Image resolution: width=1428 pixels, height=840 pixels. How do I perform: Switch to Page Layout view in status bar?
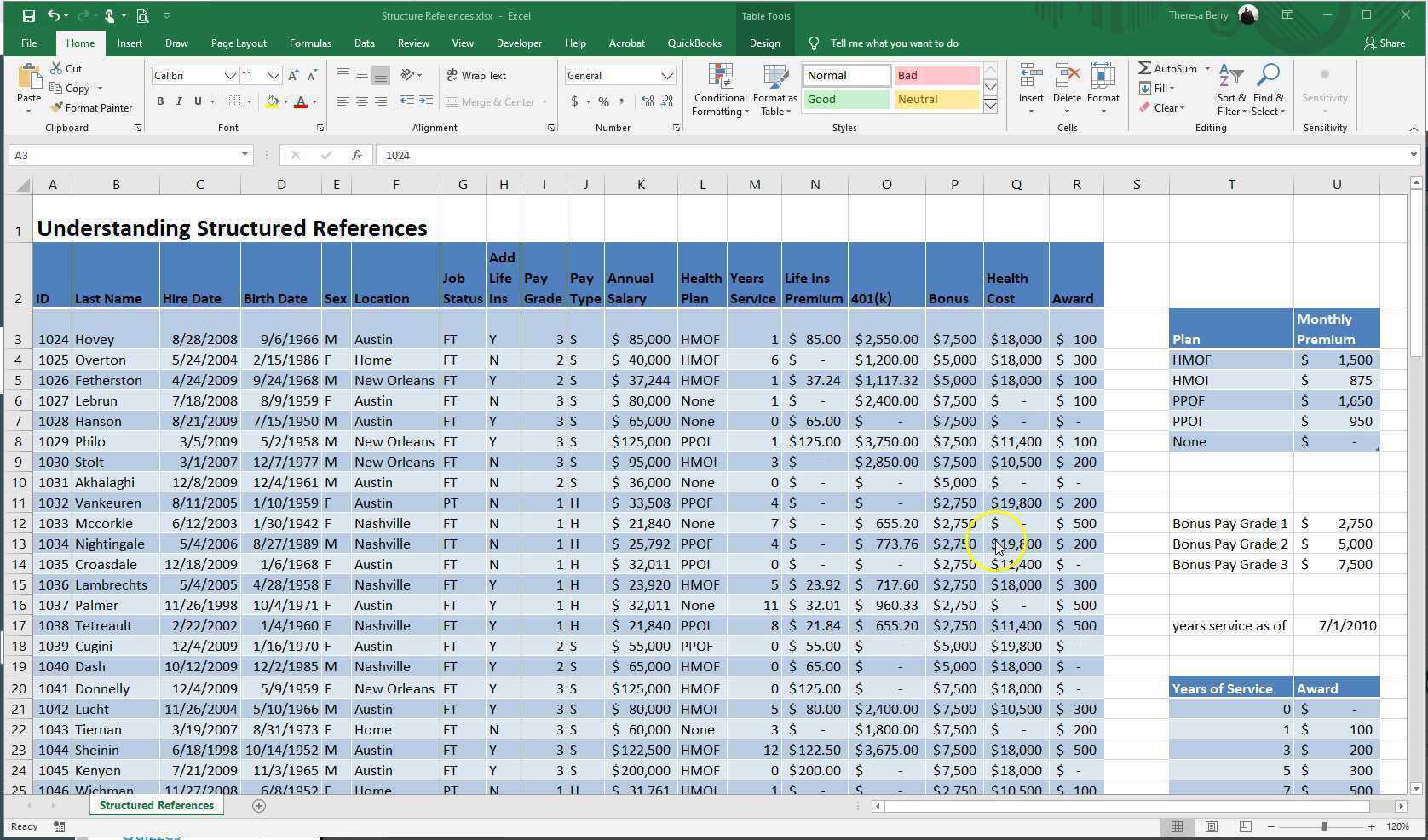[x=1211, y=826]
